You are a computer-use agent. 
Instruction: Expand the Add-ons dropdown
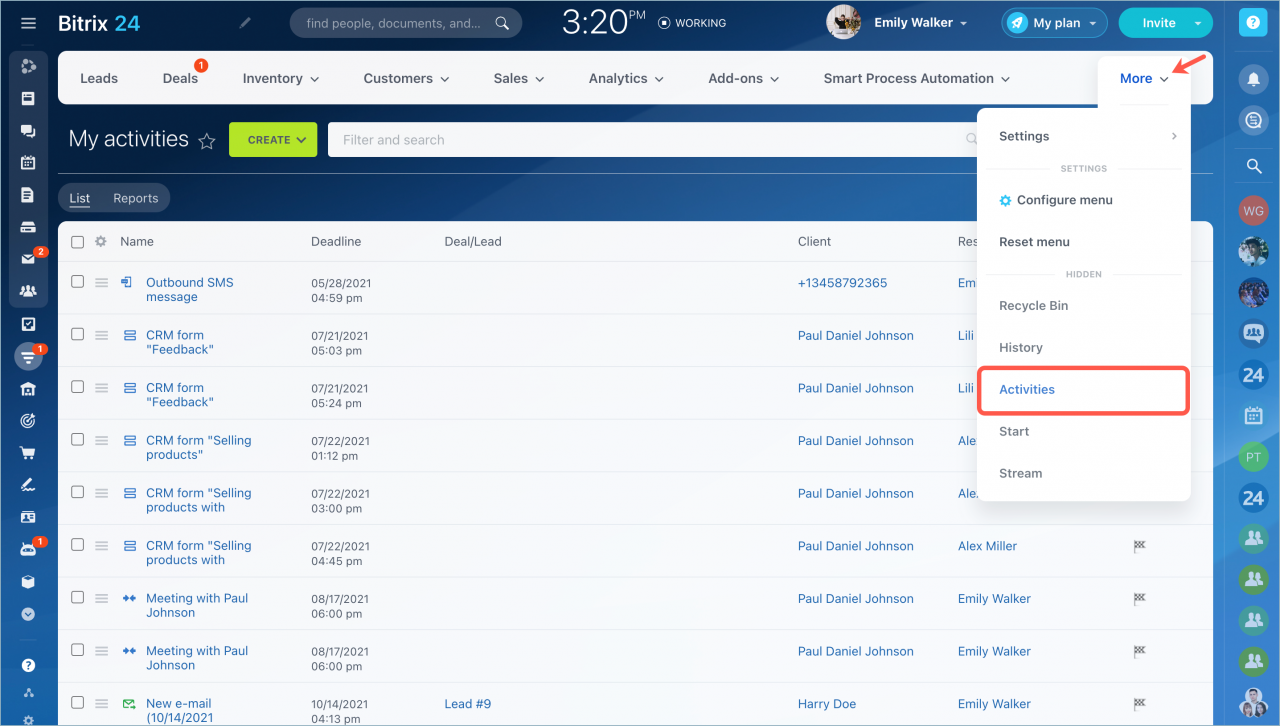(744, 78)
